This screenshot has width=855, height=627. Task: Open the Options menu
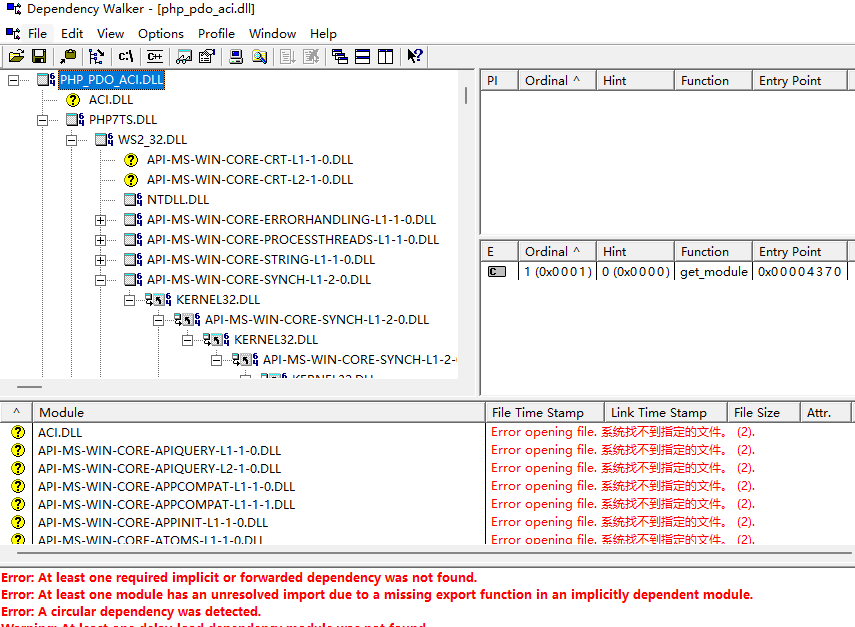pyautogui.click(x=161, y=33)
